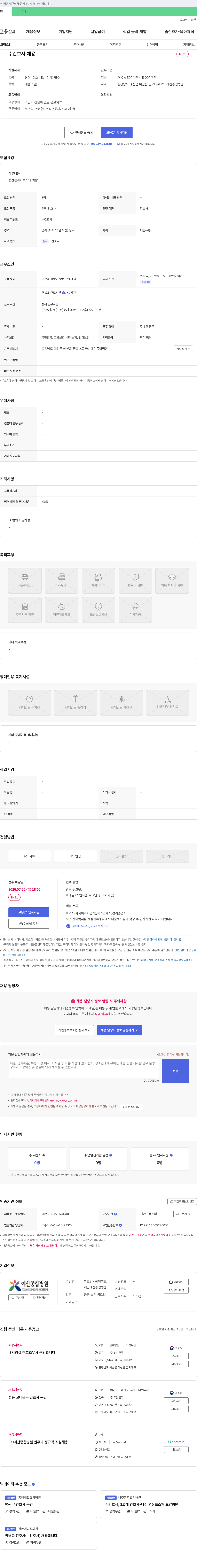Screen dimensions: 197x1568
Task: Jump to 전형방법 section tab
Action: [x=152, y=44]
